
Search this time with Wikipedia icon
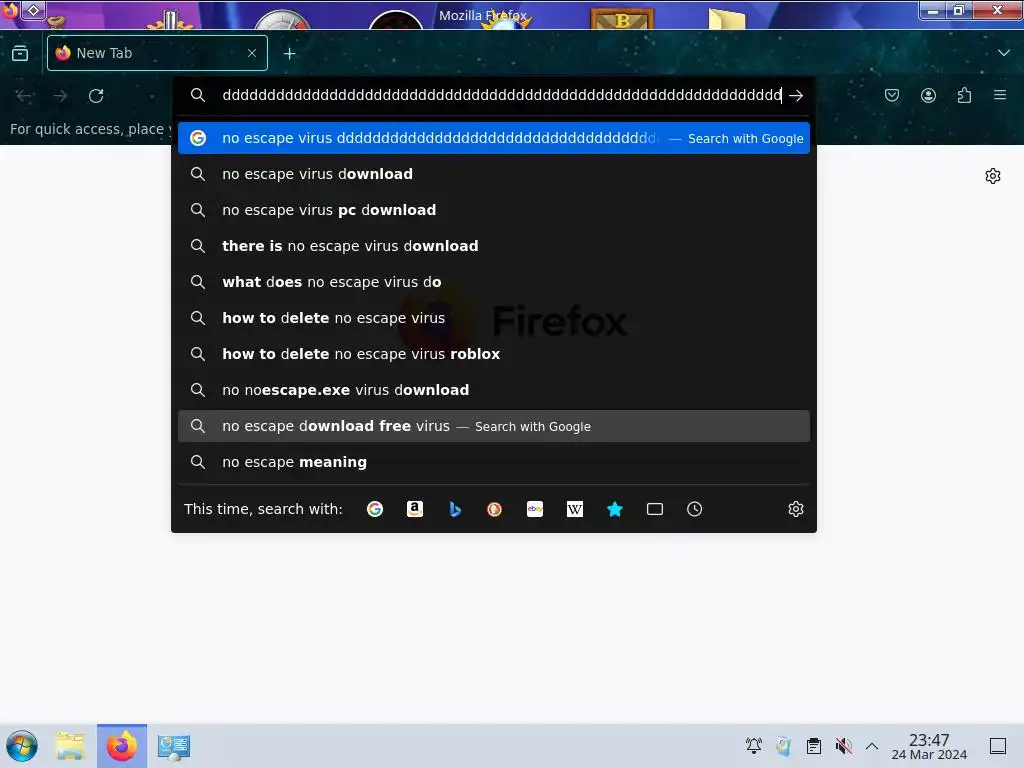point(575,509)
